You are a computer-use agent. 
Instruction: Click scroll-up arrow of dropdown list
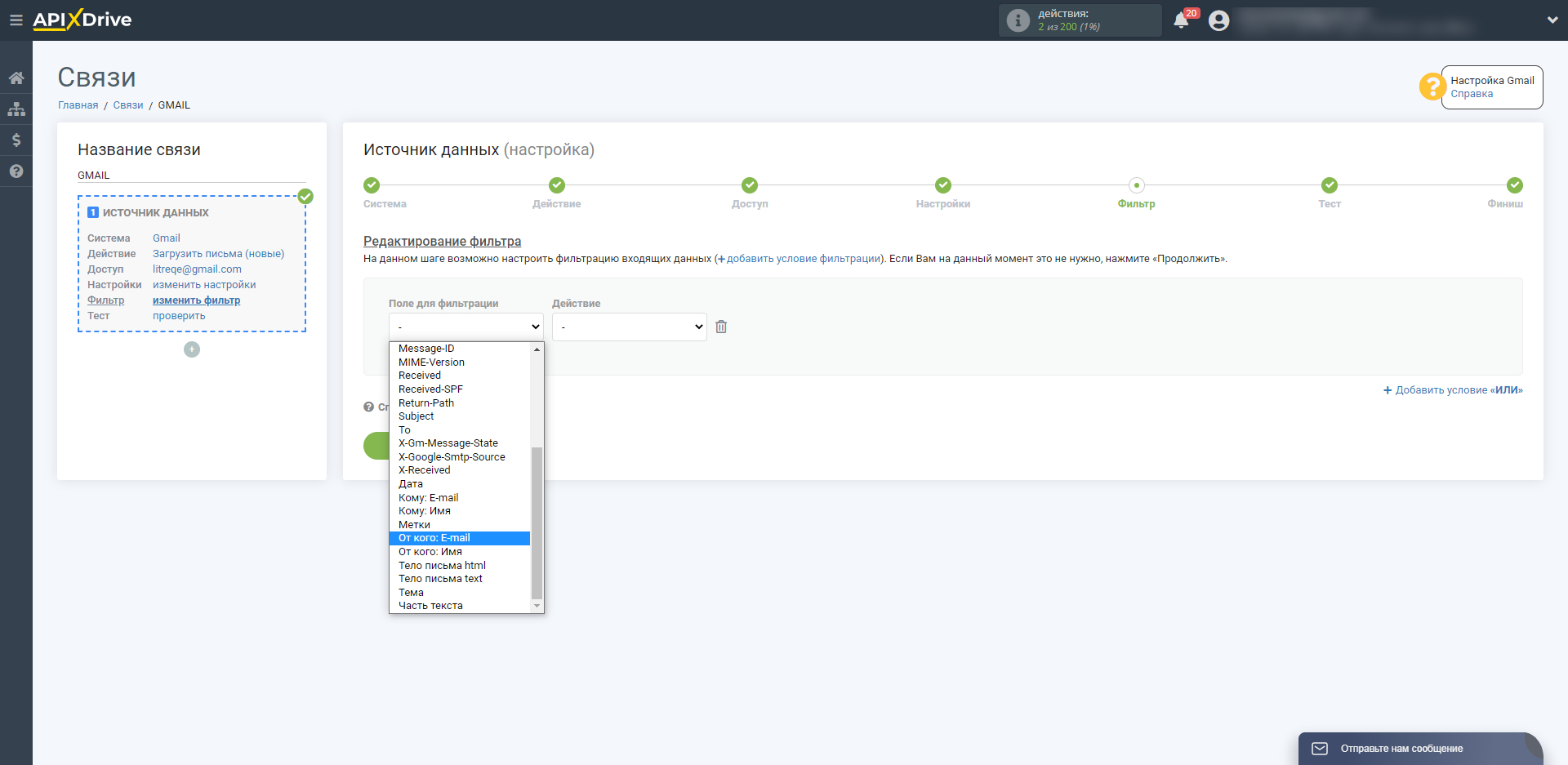click(537, 349)
